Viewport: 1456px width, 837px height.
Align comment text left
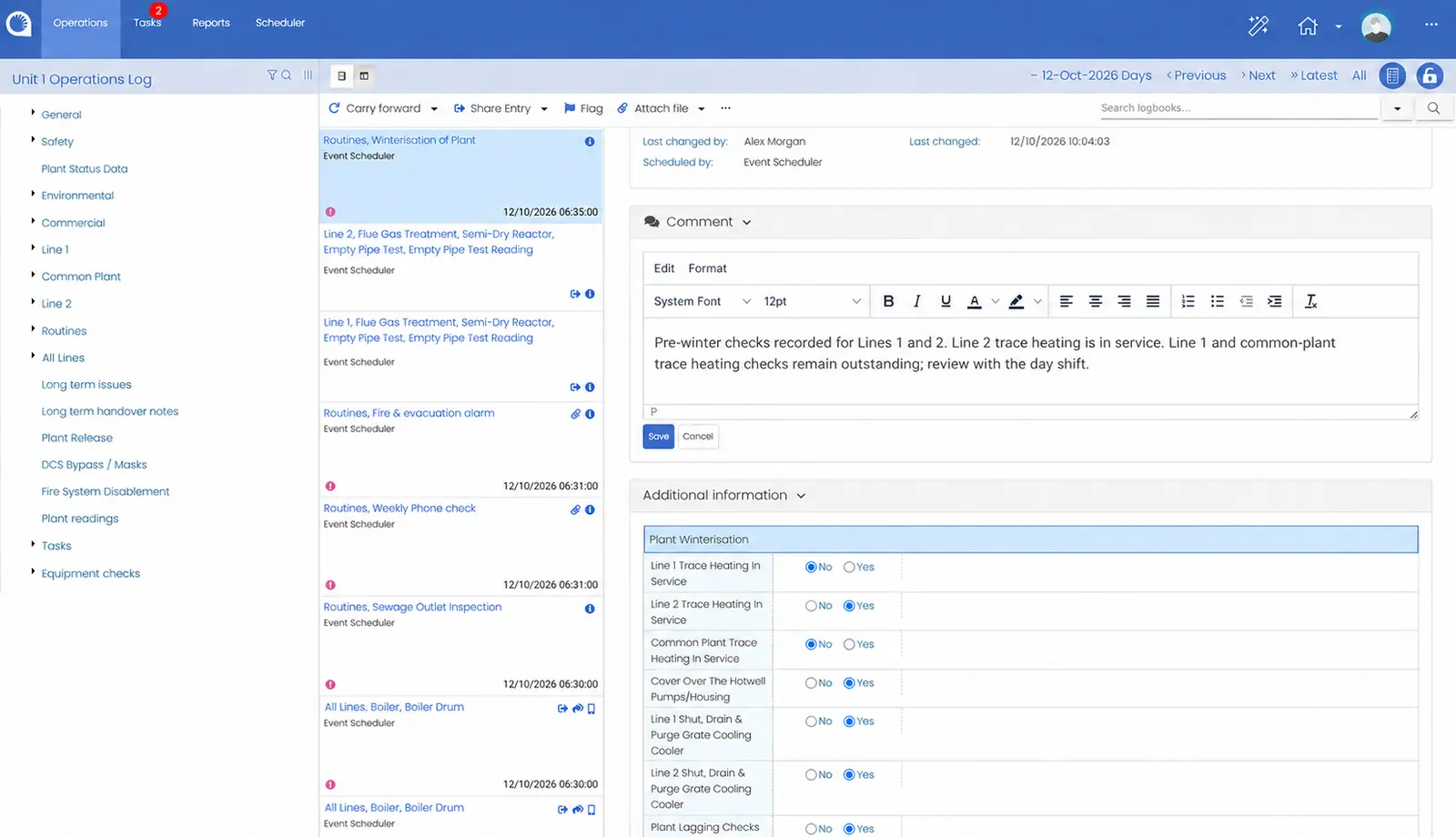click(x=1067, y=301)
